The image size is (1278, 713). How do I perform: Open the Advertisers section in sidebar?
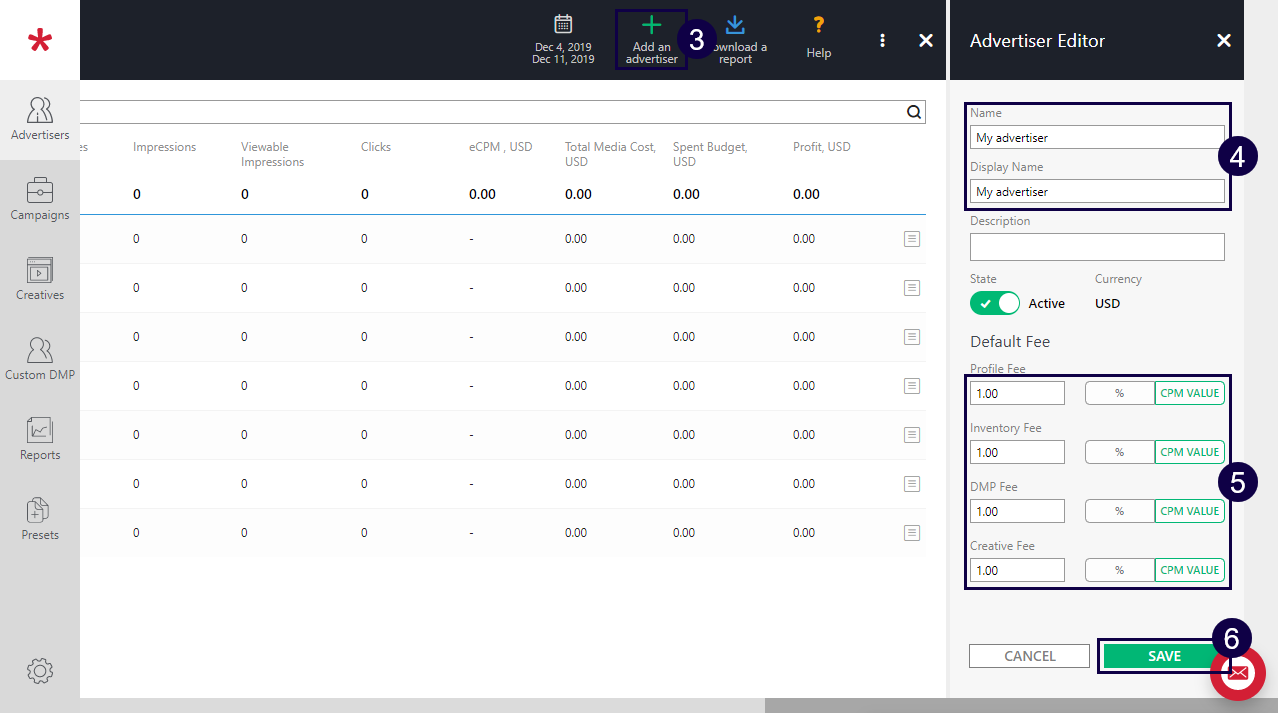coord(40,120)
